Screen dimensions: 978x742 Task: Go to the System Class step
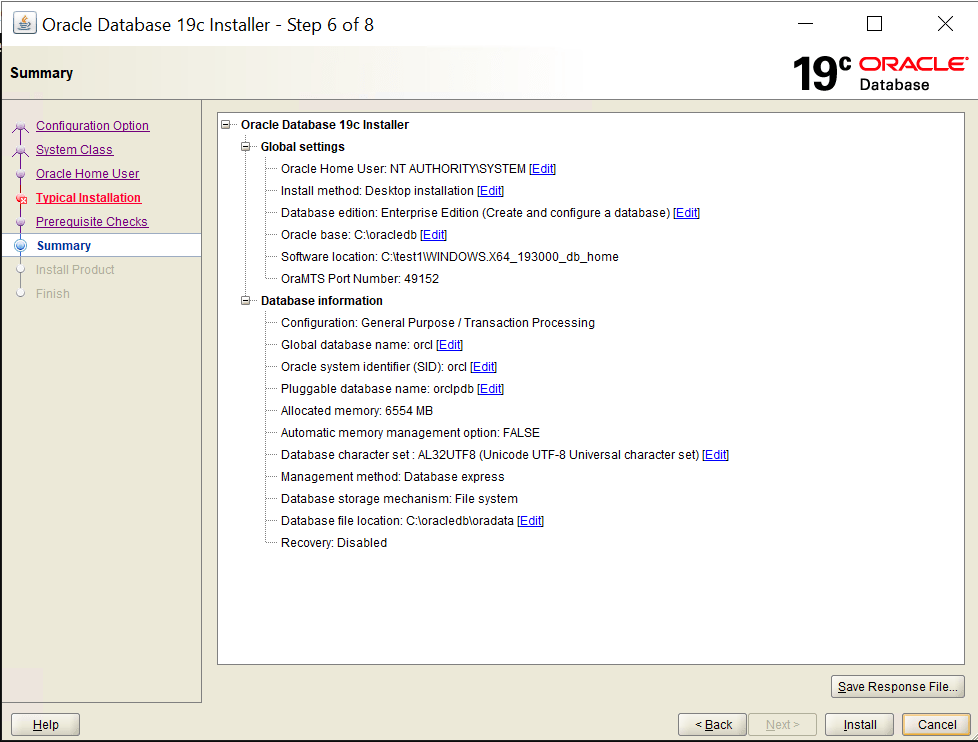[x=74, y=150]
